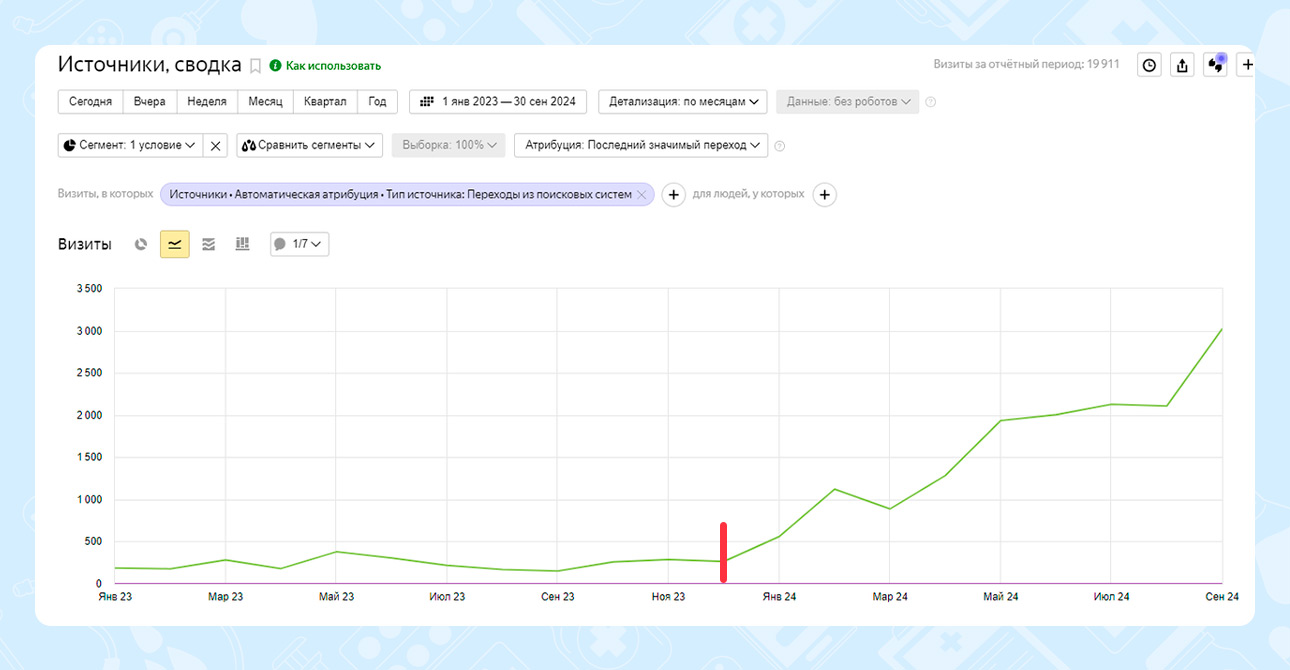Switch chart to pie view
Viewport: 1290px width, 670px height.
141,244
